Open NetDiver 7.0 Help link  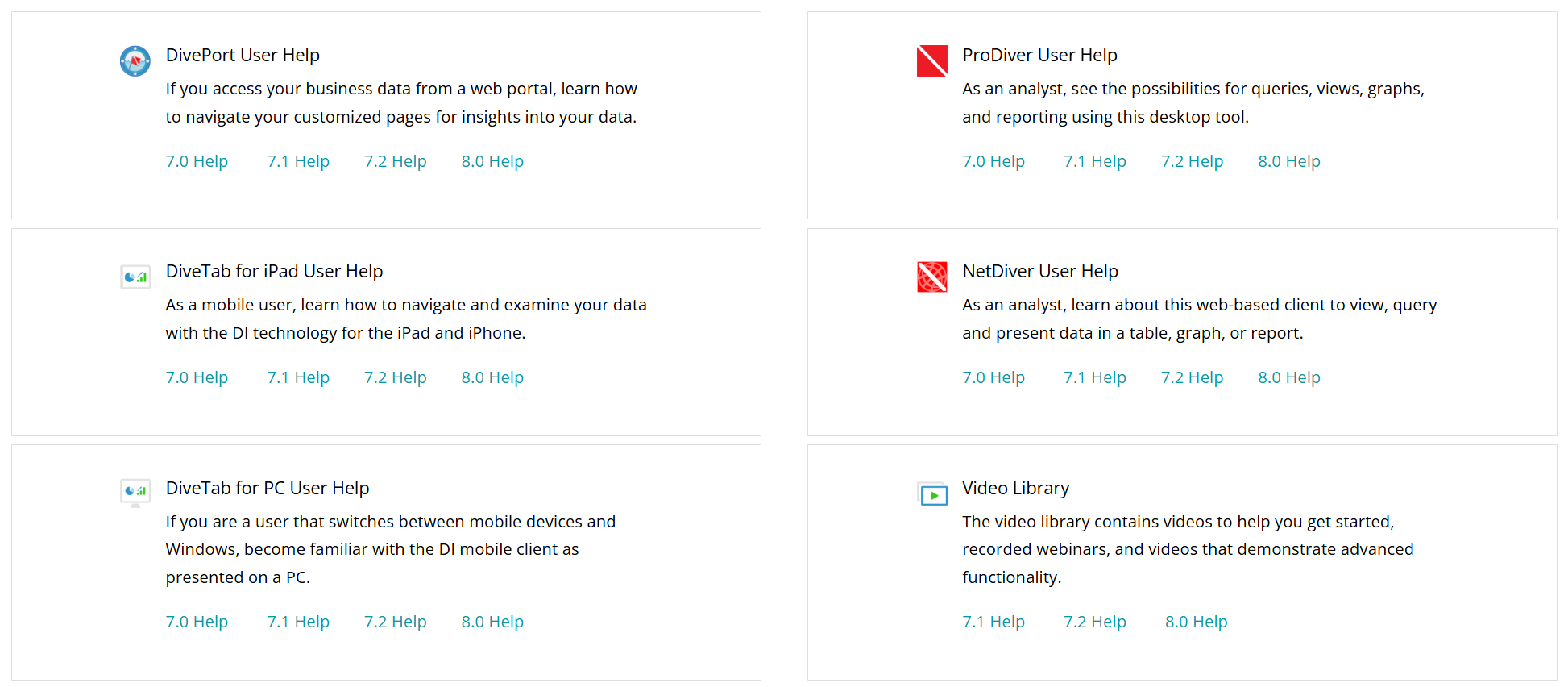[993, 377]
